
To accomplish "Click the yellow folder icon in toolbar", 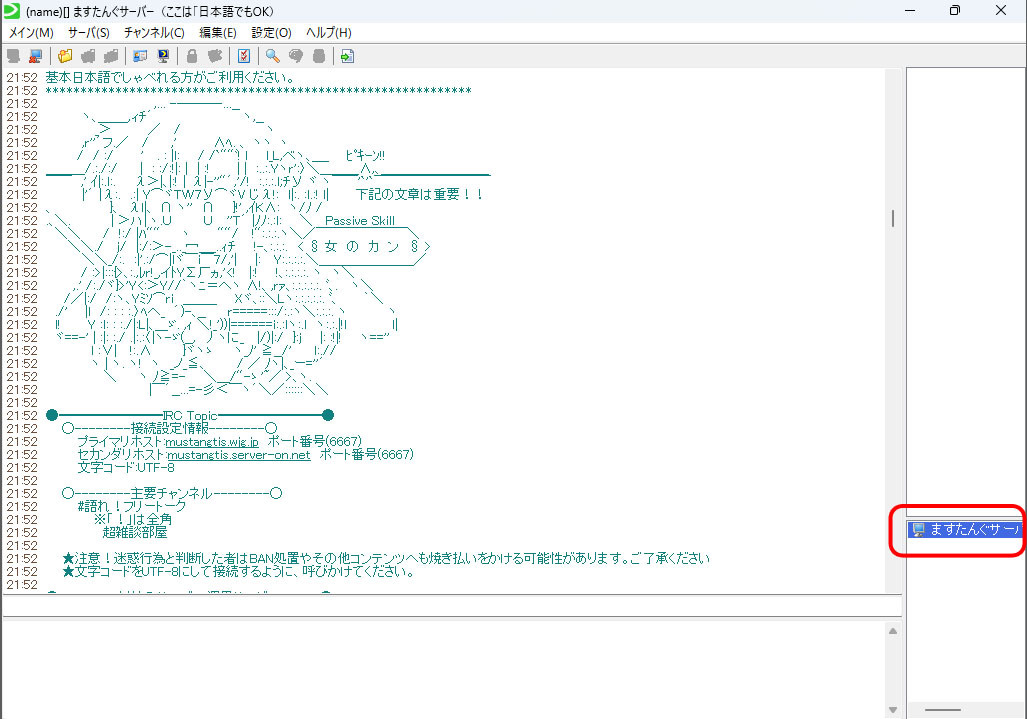I will point(65,56).
